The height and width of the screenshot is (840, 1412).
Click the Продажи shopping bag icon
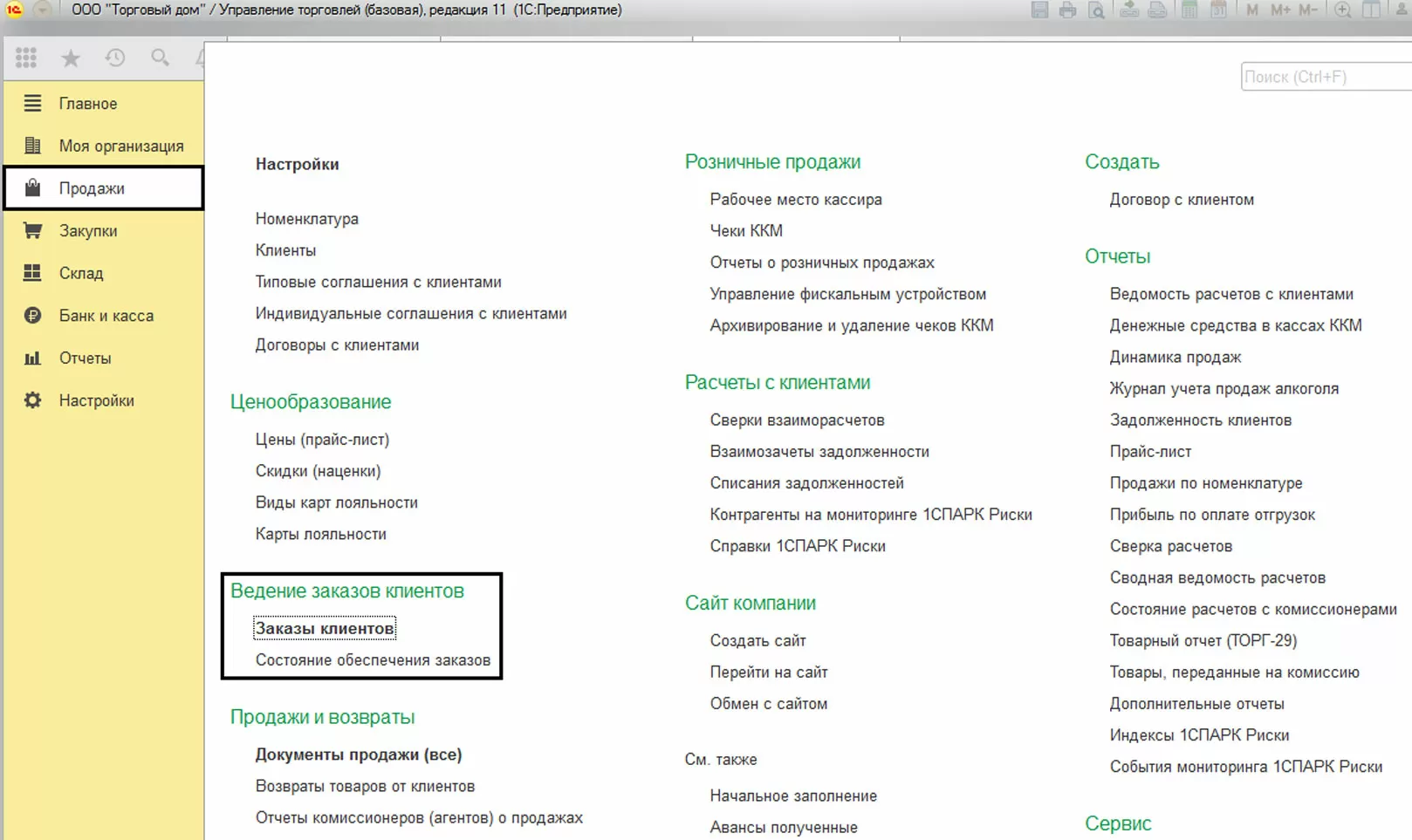[32, 188]
